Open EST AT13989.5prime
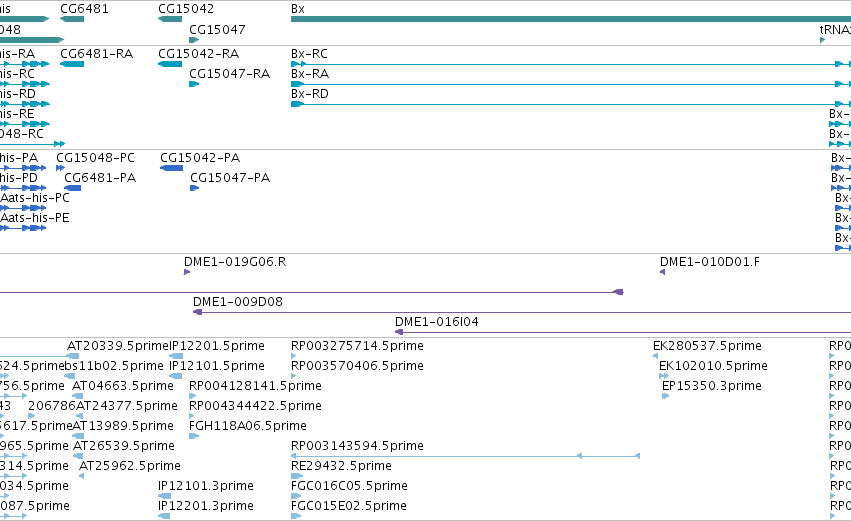This screenshot has height=521, width=851. [x=123, y=426]
